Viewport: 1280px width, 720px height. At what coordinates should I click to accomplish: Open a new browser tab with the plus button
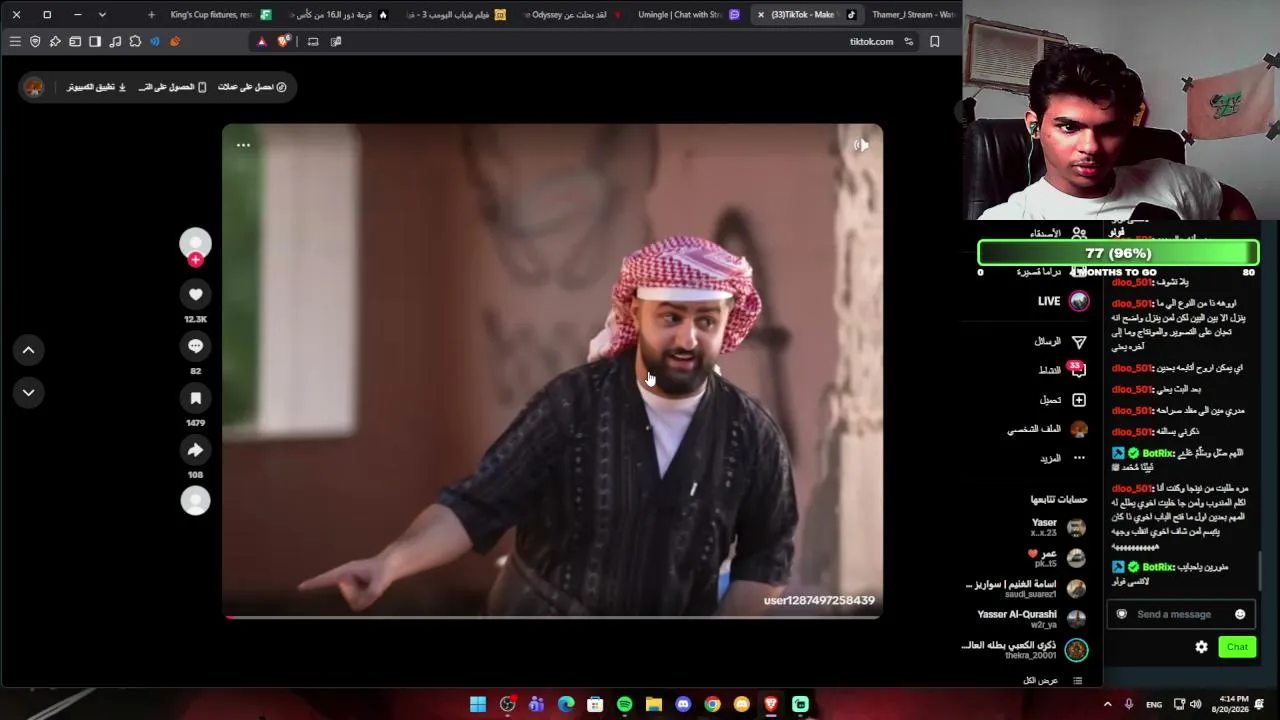coord(151,15)
